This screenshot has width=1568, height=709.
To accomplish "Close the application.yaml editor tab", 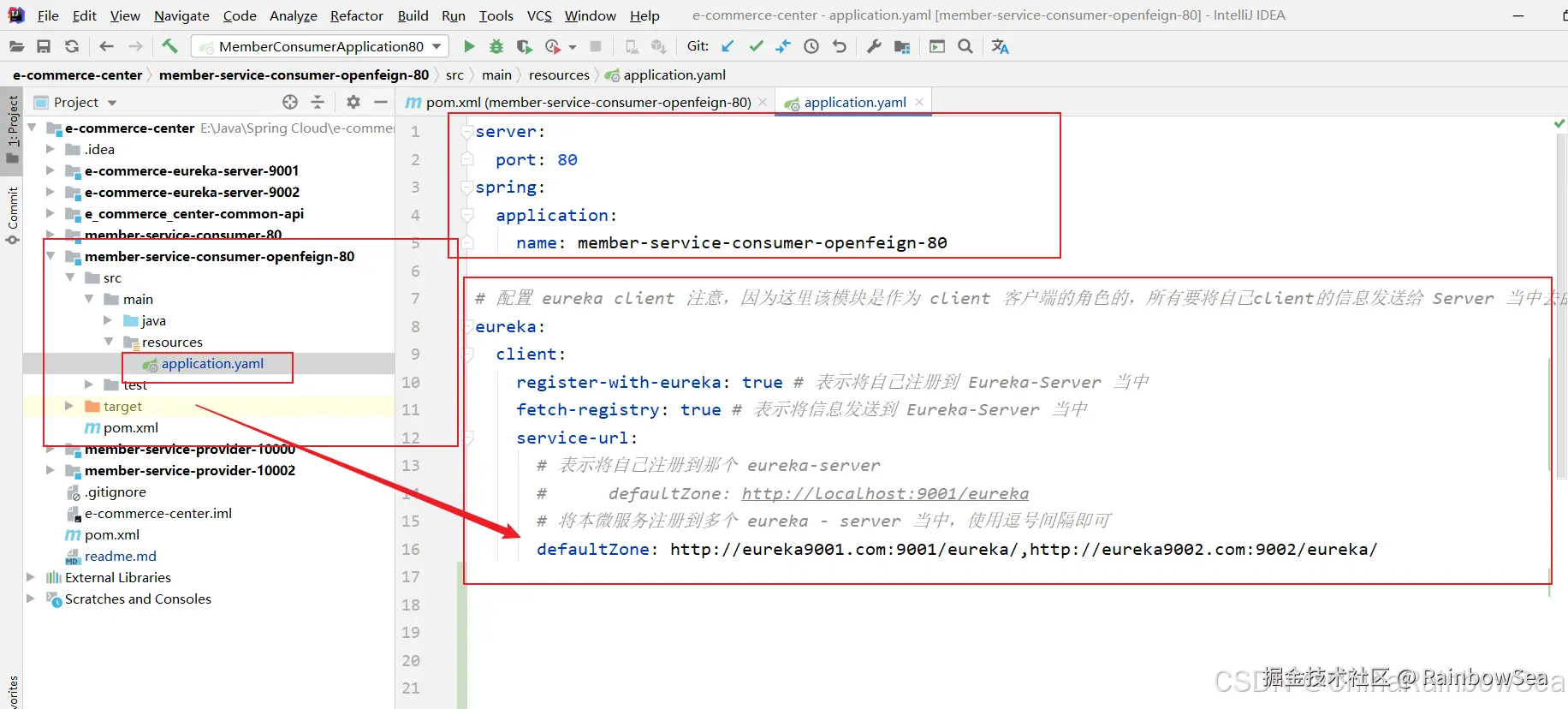I will [919, 102].
